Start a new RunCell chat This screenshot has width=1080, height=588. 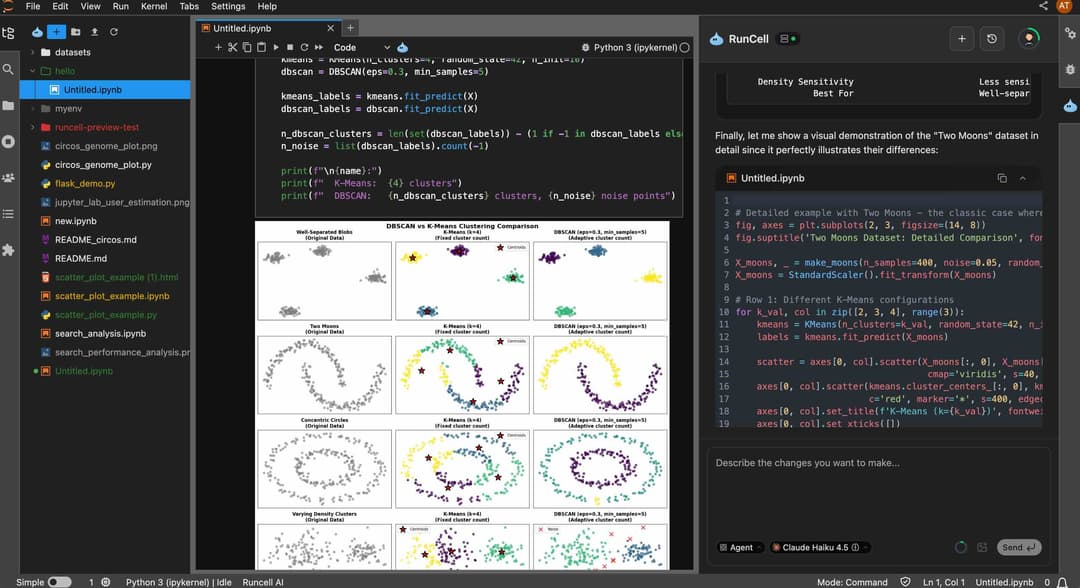click(x=962, y=39)
